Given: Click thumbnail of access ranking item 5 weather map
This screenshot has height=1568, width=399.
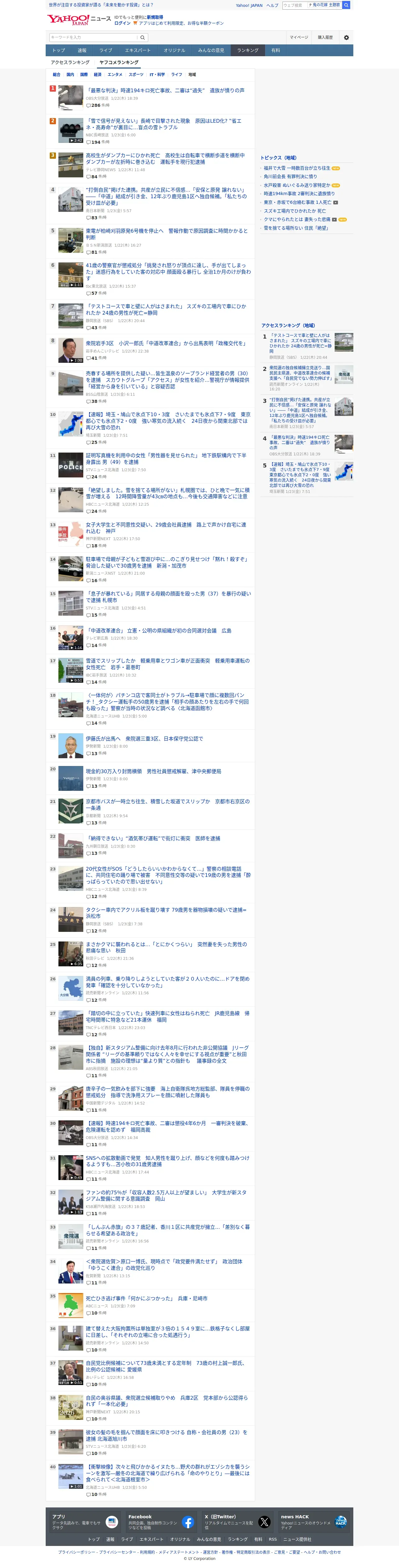Looking at the screenshot, I should coord(344,471).
